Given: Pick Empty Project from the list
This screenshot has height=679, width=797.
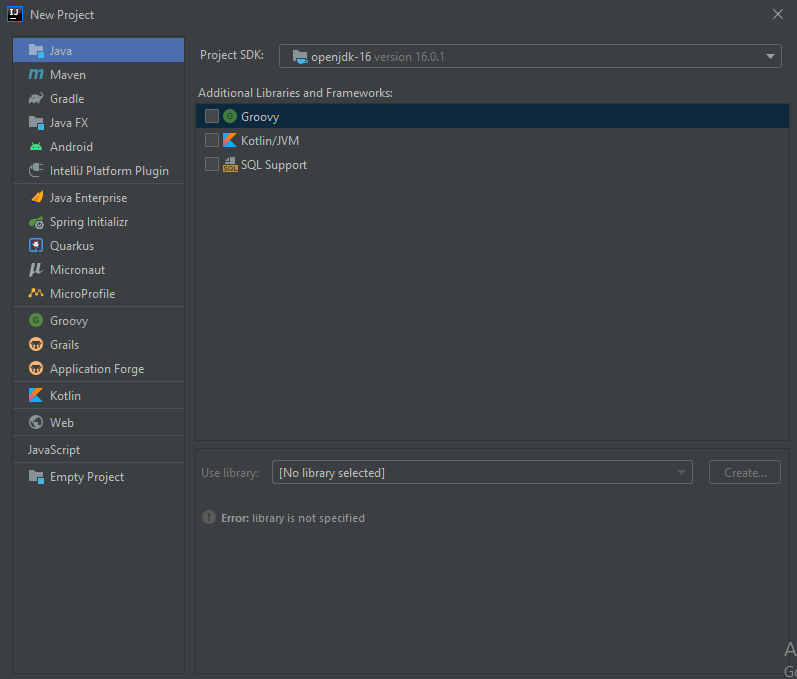Looking at the screenshot, I should coord(87,477).
